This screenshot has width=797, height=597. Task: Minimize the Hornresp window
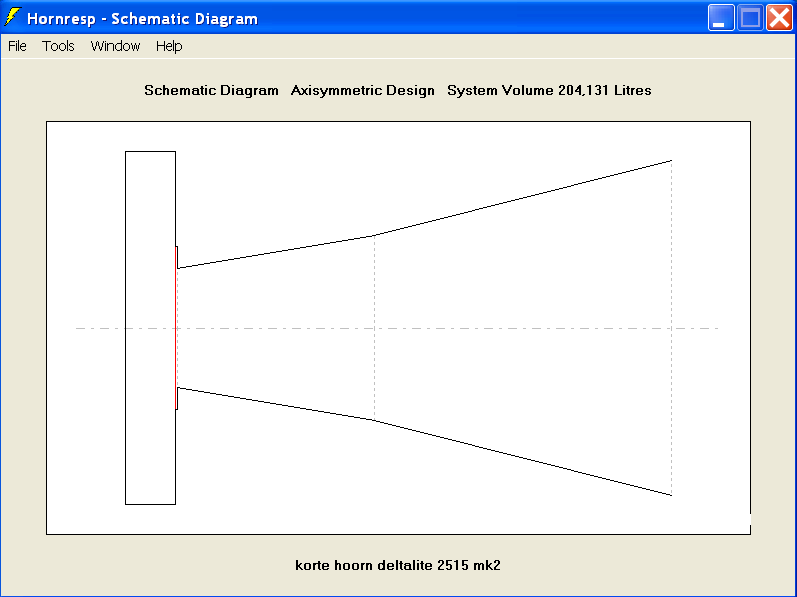coord(721,18)
